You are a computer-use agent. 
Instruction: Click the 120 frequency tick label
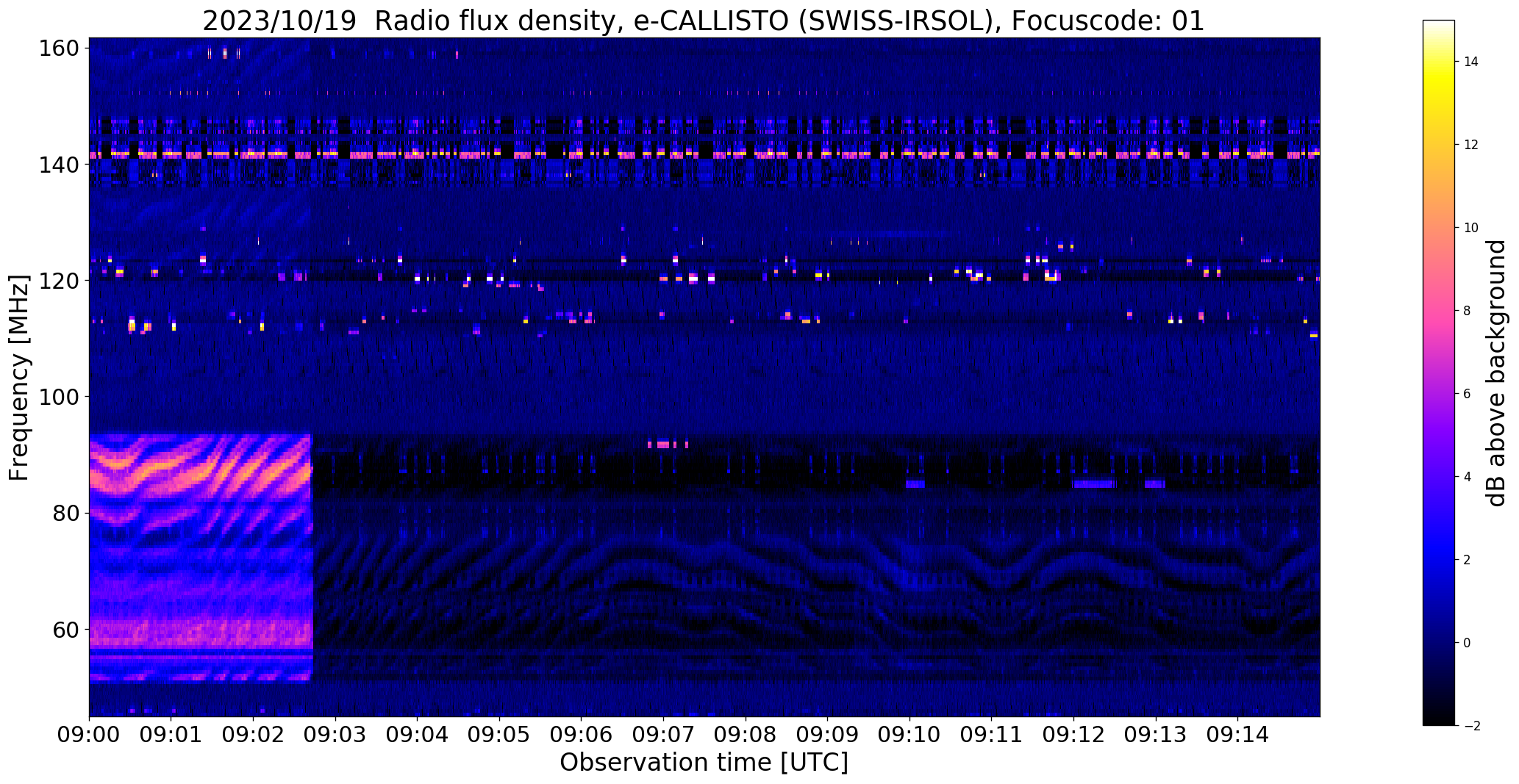[58, 281]
